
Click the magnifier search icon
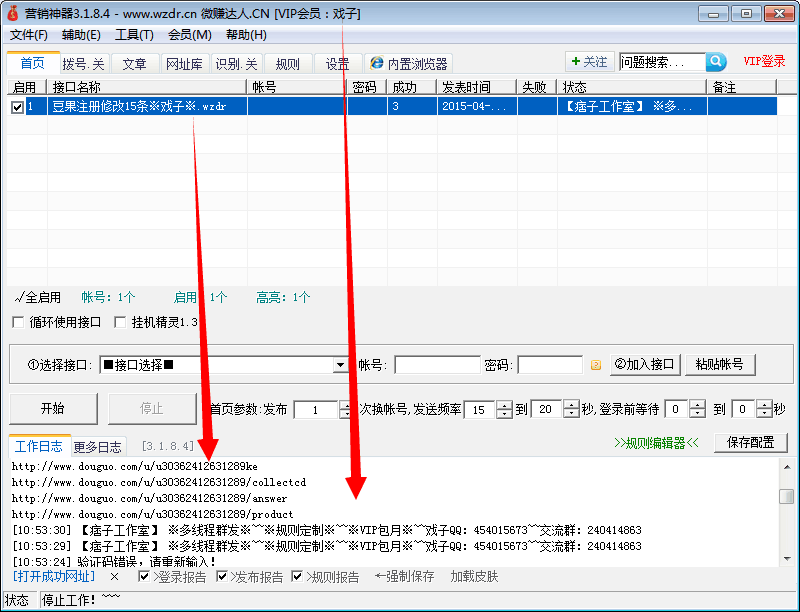pos(716,61)
